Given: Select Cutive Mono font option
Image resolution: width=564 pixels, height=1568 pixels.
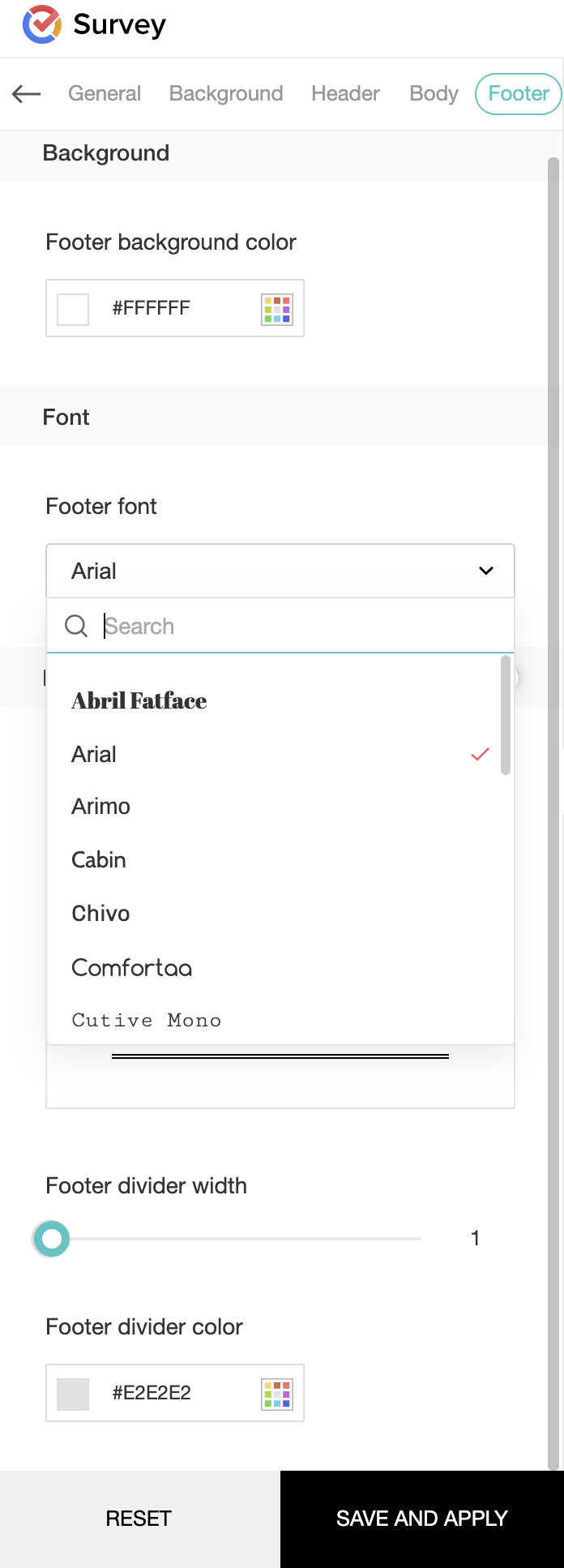Looking at the screenshot, I should (147, 1021).
